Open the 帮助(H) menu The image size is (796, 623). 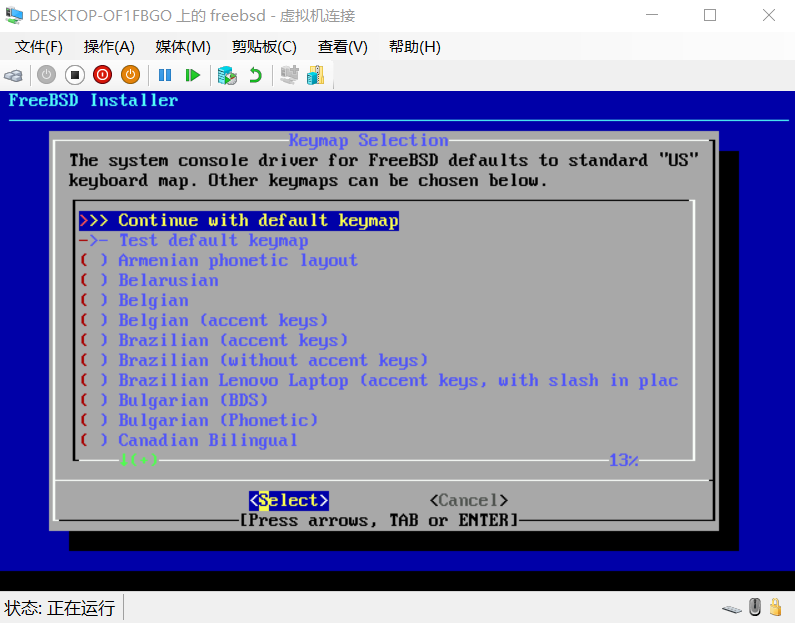[x=415, y=47]
